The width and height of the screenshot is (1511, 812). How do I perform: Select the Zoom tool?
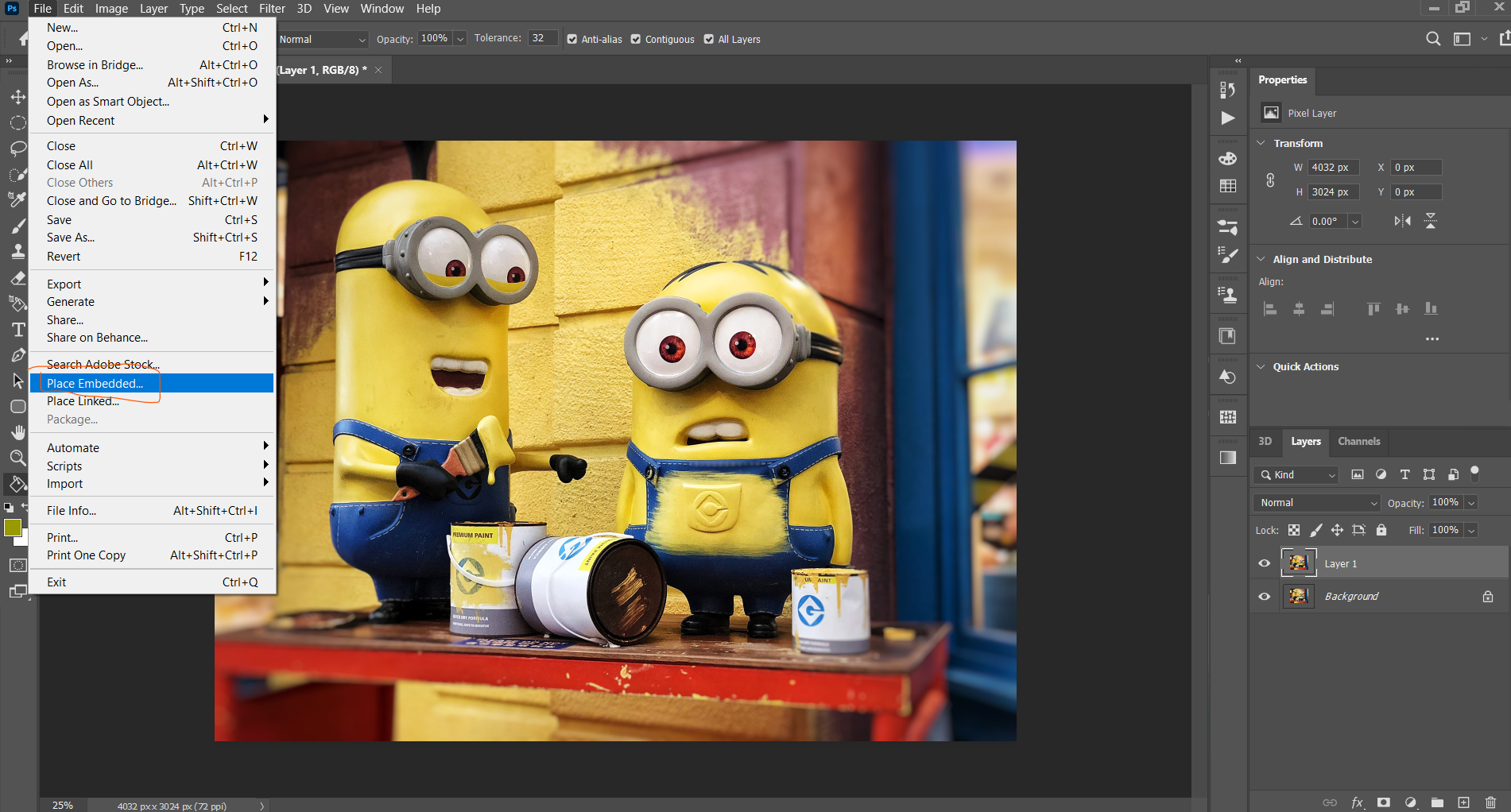[x=17, y=458]
